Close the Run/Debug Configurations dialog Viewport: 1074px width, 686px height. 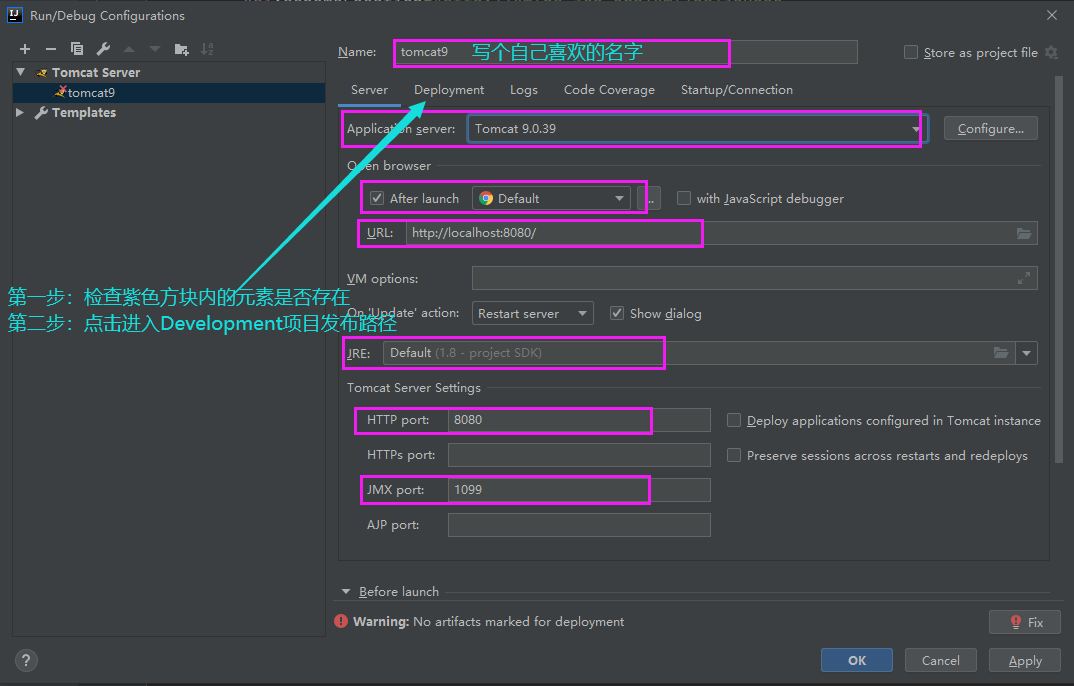tap(1052, 15)
